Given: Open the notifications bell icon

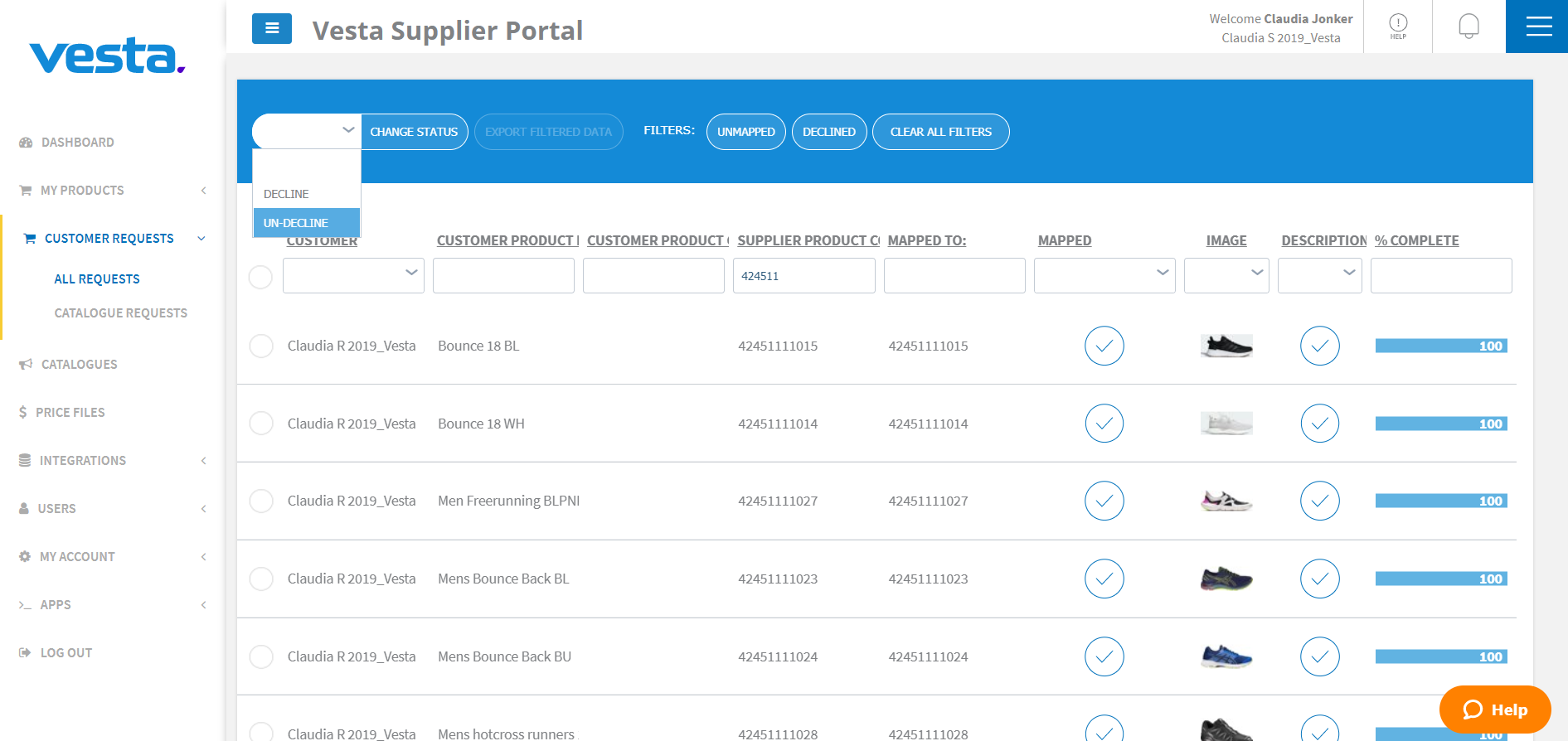Looking at the screenshot, I should pyautogui.click(x=1468, y=26).
